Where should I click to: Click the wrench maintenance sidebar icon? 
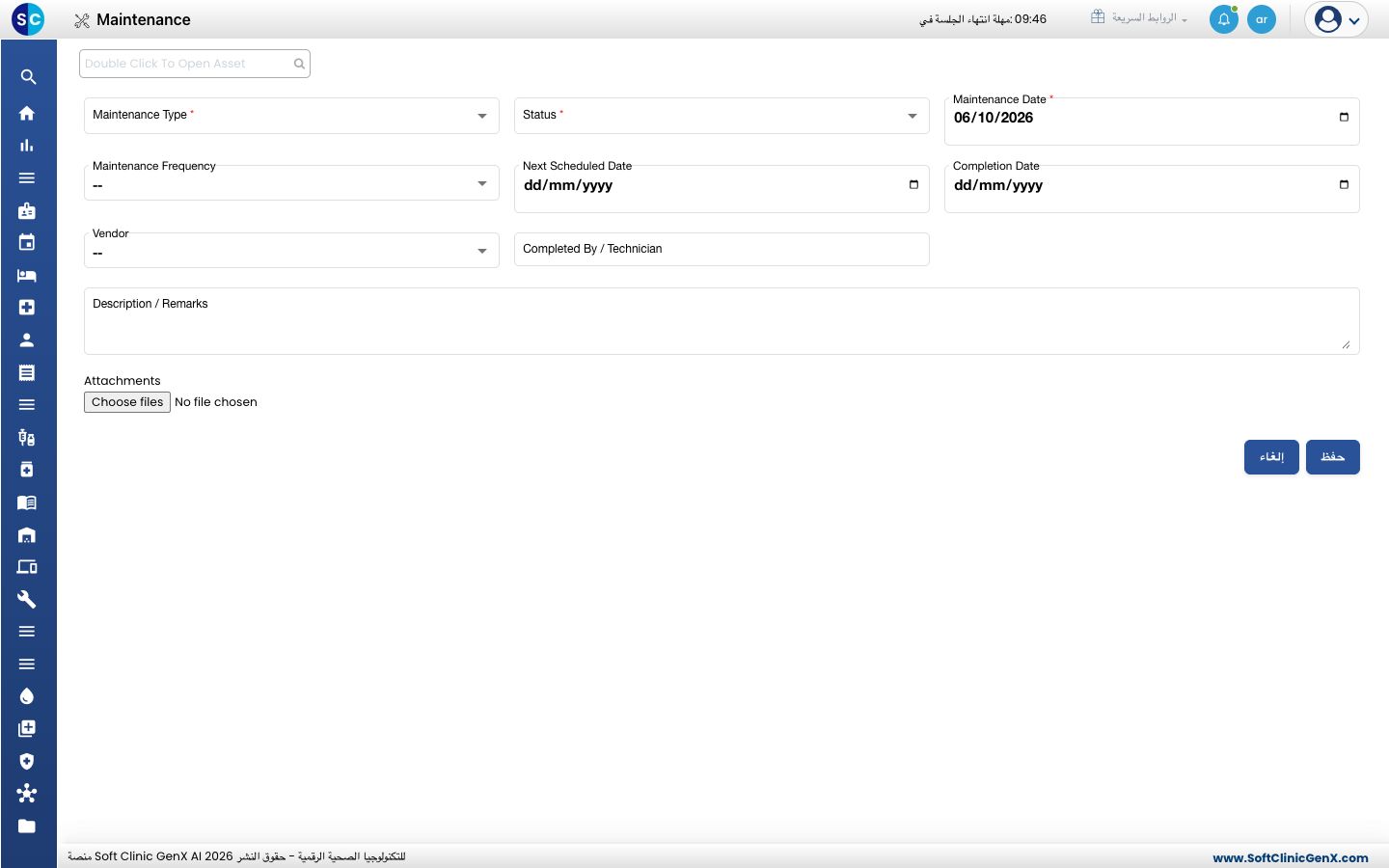(27, 599)
